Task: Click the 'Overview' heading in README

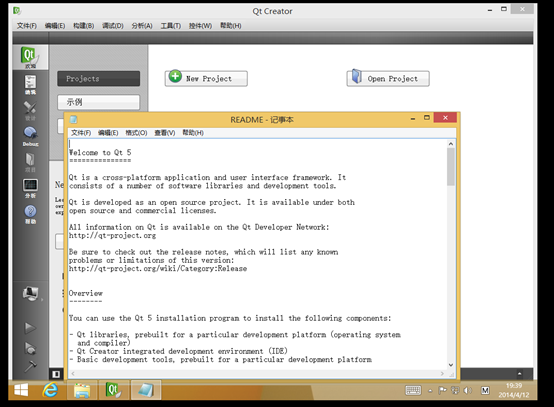Action: (86, 293)
